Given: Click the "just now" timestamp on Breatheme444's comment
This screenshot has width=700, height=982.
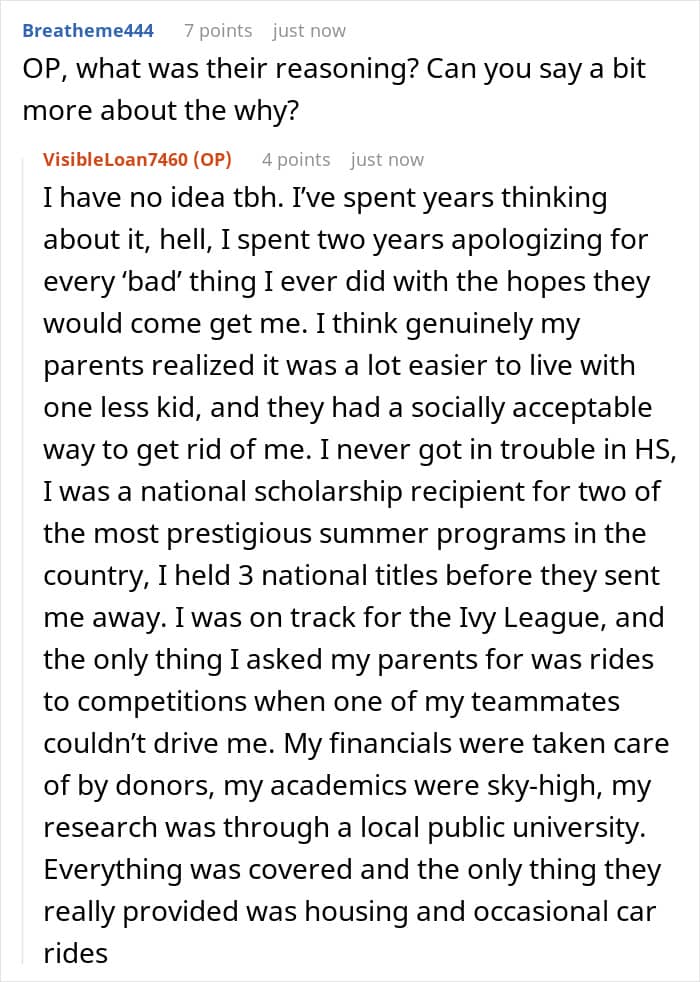Looking at the screenshot, I should 309,31.
